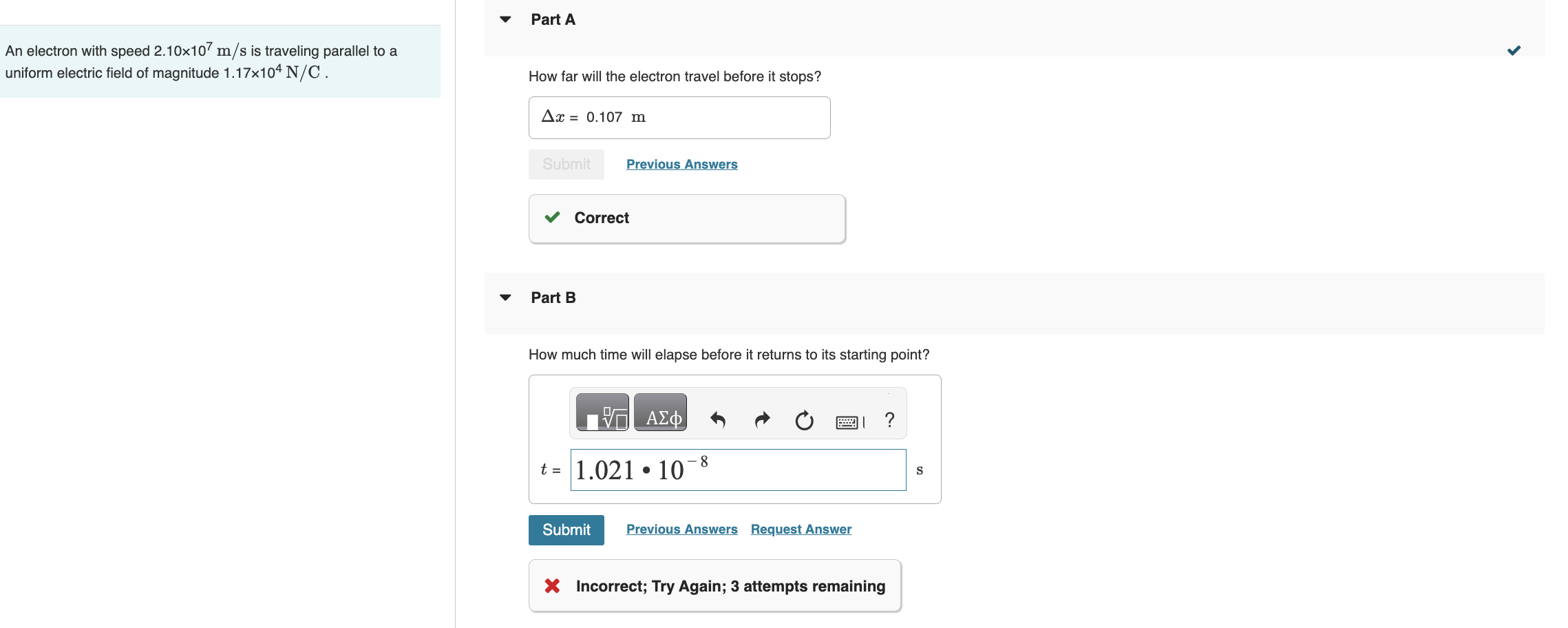The image size is (1568, 628).
Task: Click the Request Answer link
Action: [x=801, y=529]
